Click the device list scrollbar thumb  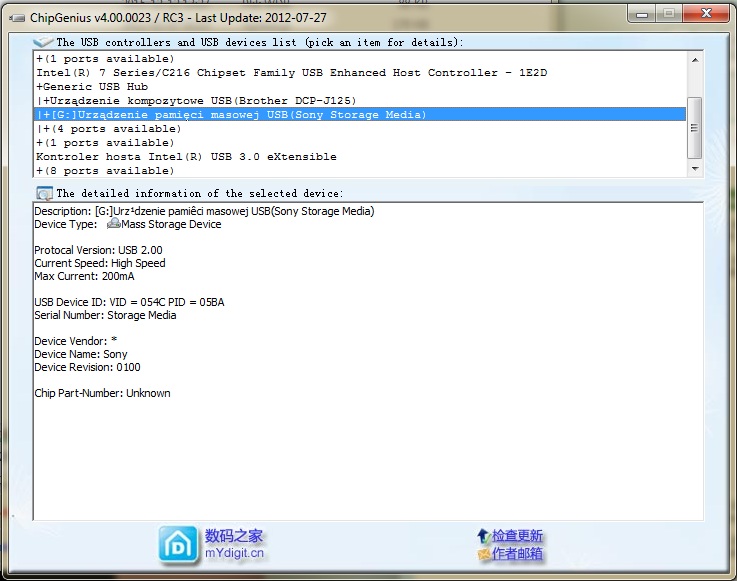pos(695,128)
